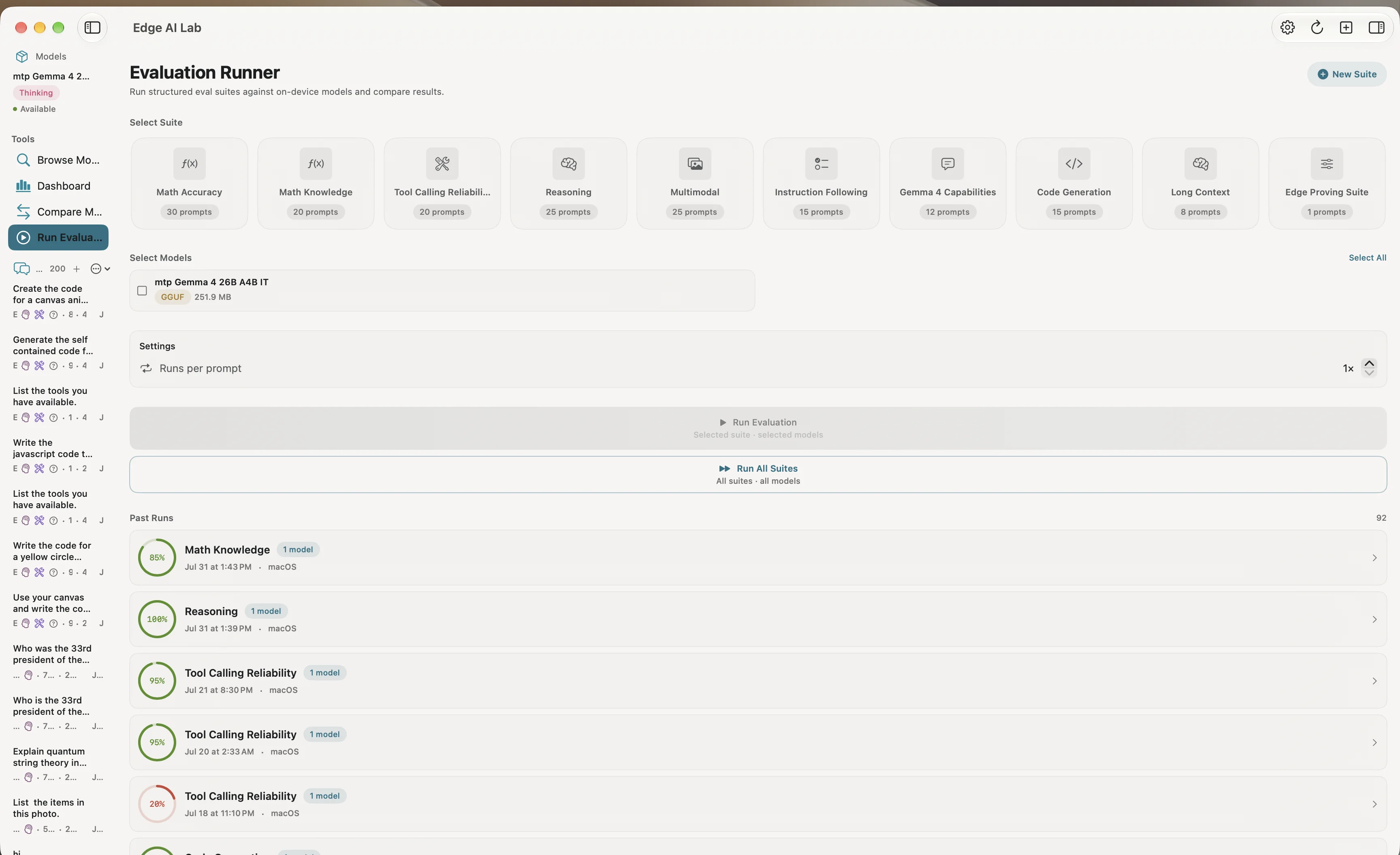
Task: Click the '1 model' tag on Reasoning run
Action: coord(266,611)
